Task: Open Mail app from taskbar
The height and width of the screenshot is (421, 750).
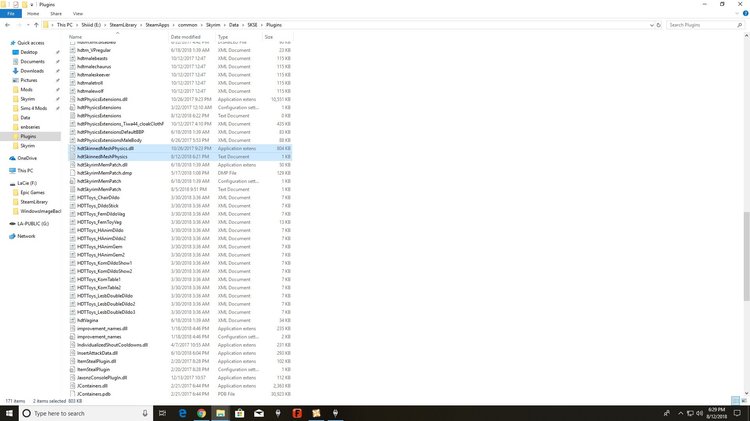Action: tap(259, 413)
